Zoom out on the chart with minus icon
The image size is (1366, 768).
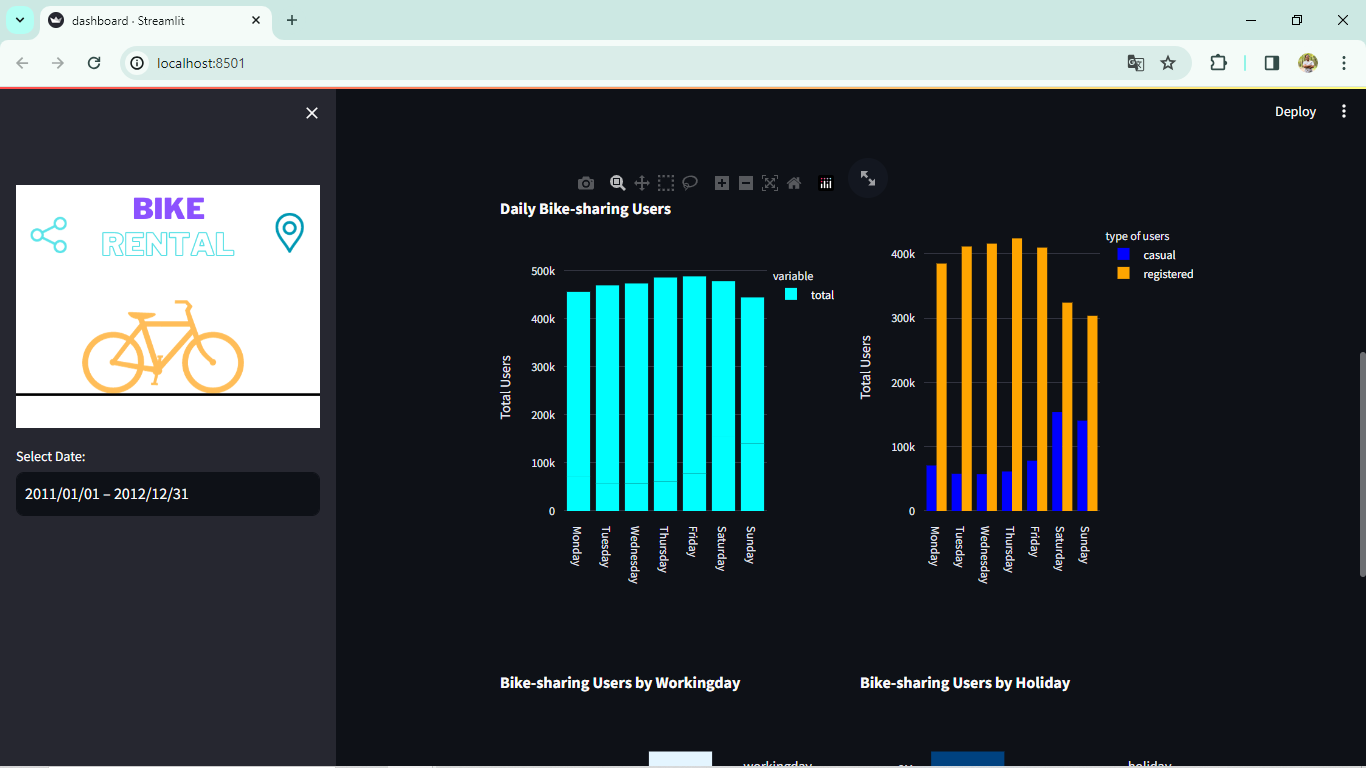[746, 183]
